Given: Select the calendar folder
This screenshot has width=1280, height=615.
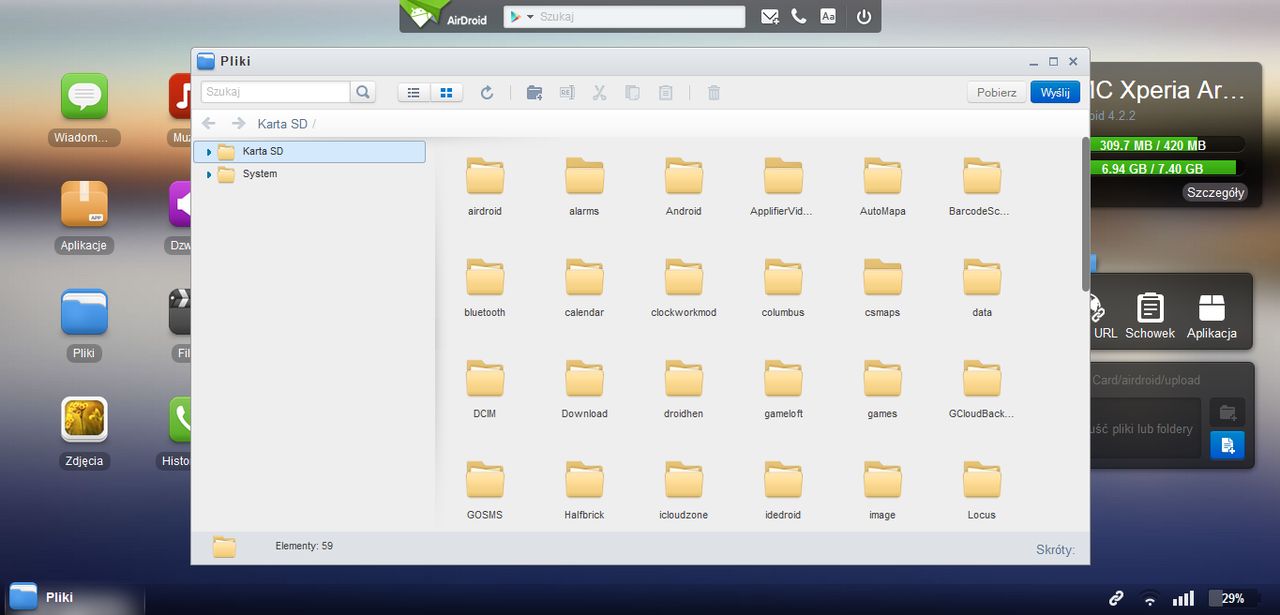Looking at the screenshot, I should pyautogui.click(x=584, y=287).
